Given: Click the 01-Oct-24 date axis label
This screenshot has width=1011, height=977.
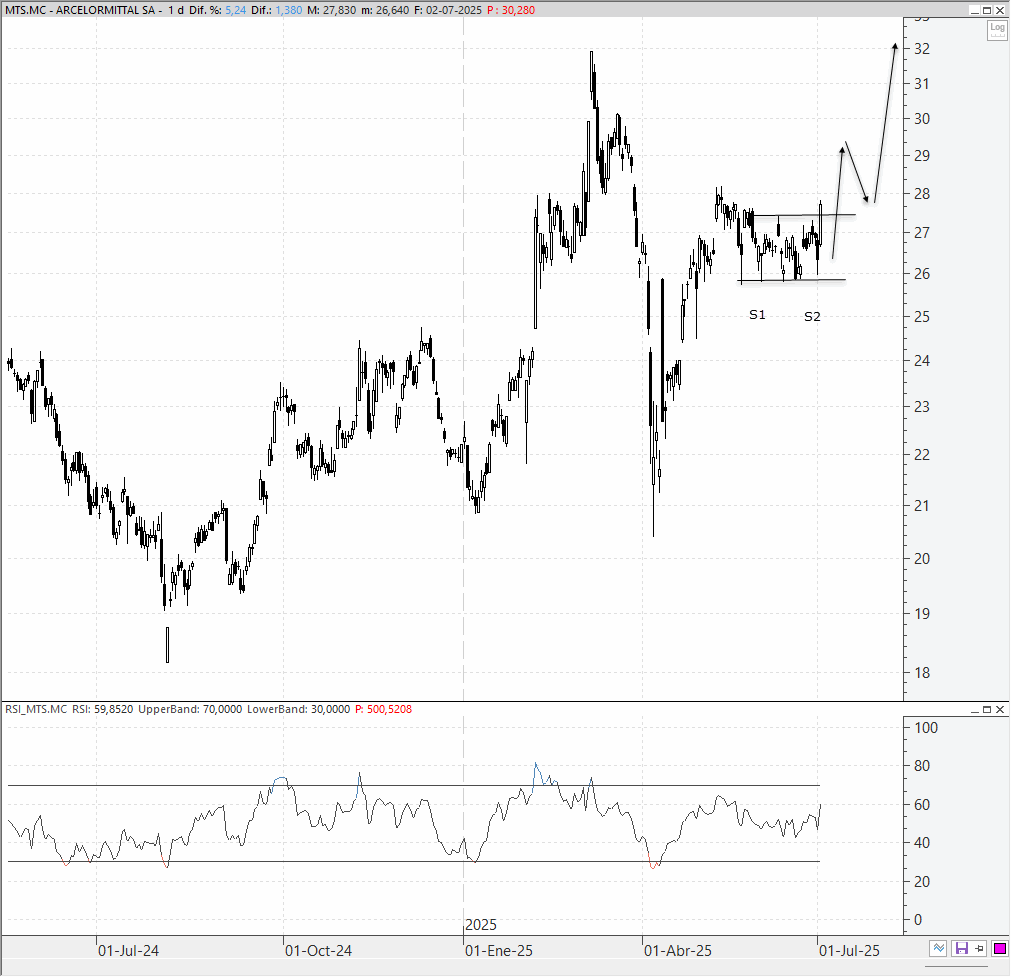Looking at the screenshot, I should pos(319,951).
